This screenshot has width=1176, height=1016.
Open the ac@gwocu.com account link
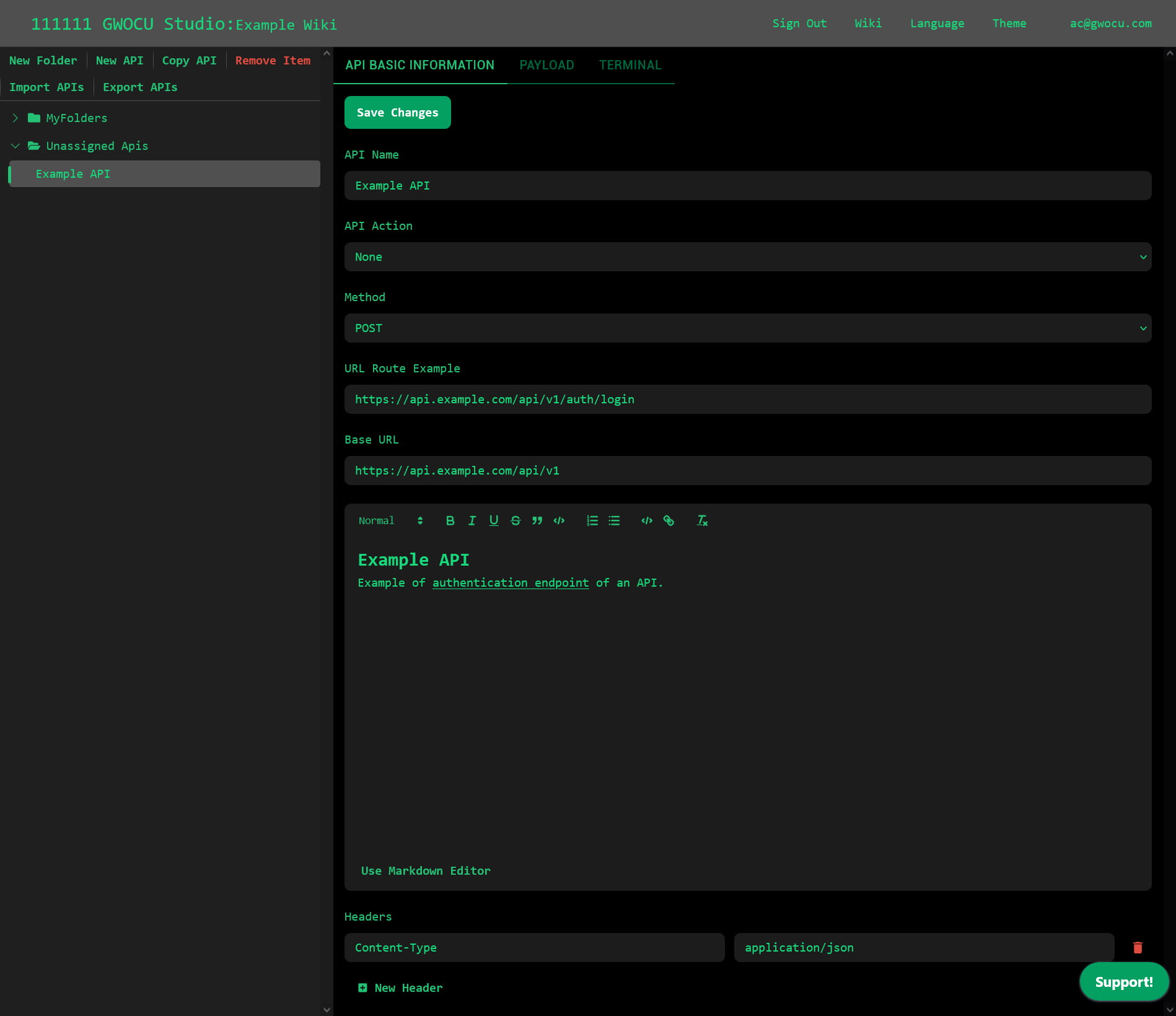(1110, 24)
